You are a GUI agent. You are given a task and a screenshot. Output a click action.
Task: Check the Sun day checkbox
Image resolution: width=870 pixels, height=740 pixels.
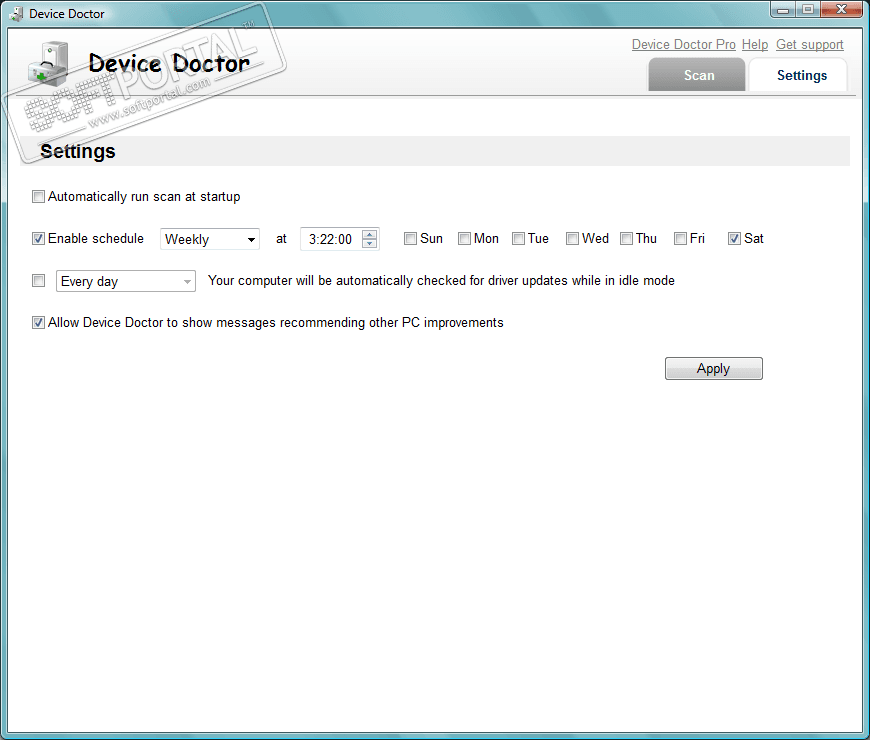pyautogui.click(x=410, y=239)
